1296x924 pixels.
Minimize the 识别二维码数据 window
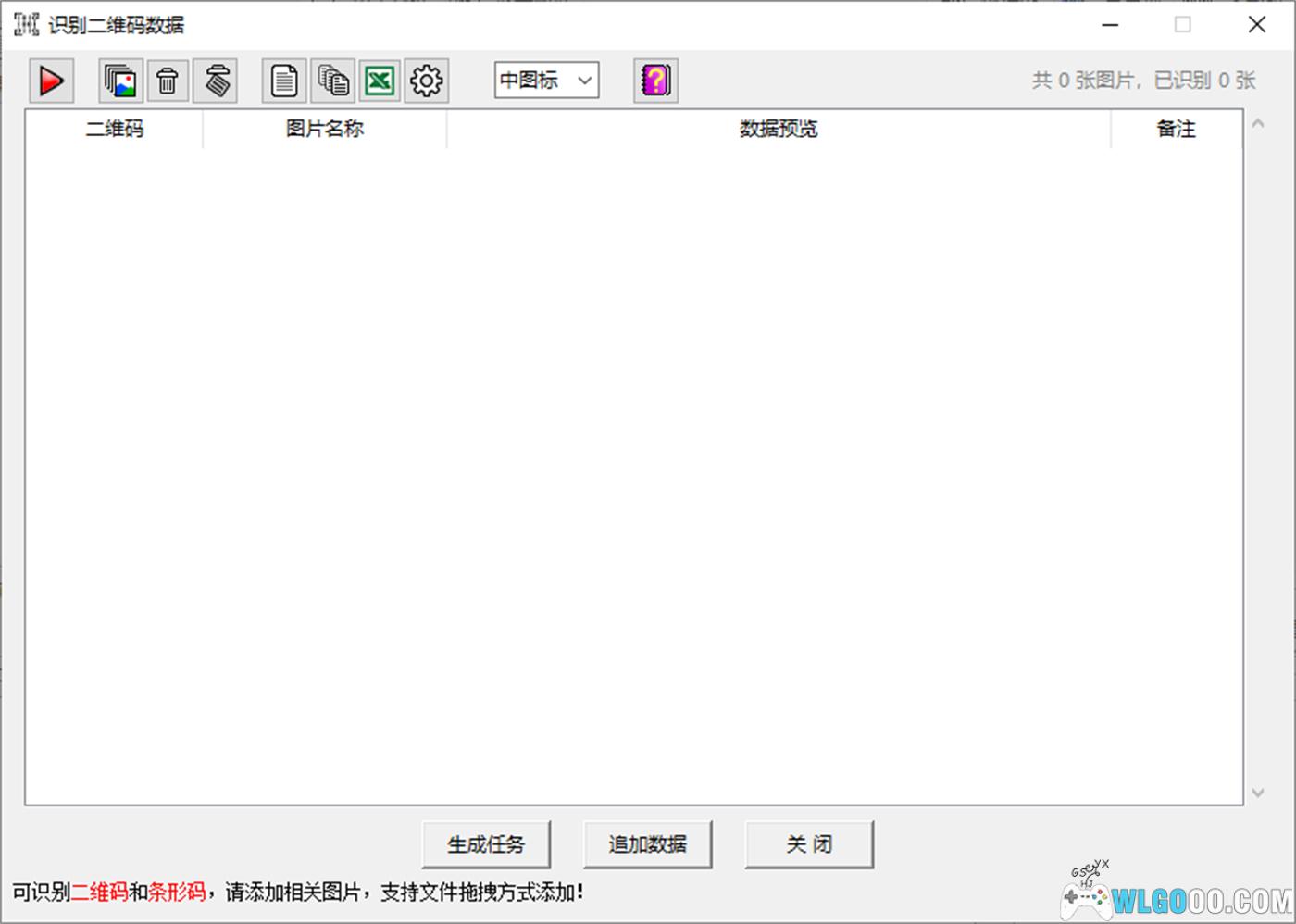(x=1110, y=25)
